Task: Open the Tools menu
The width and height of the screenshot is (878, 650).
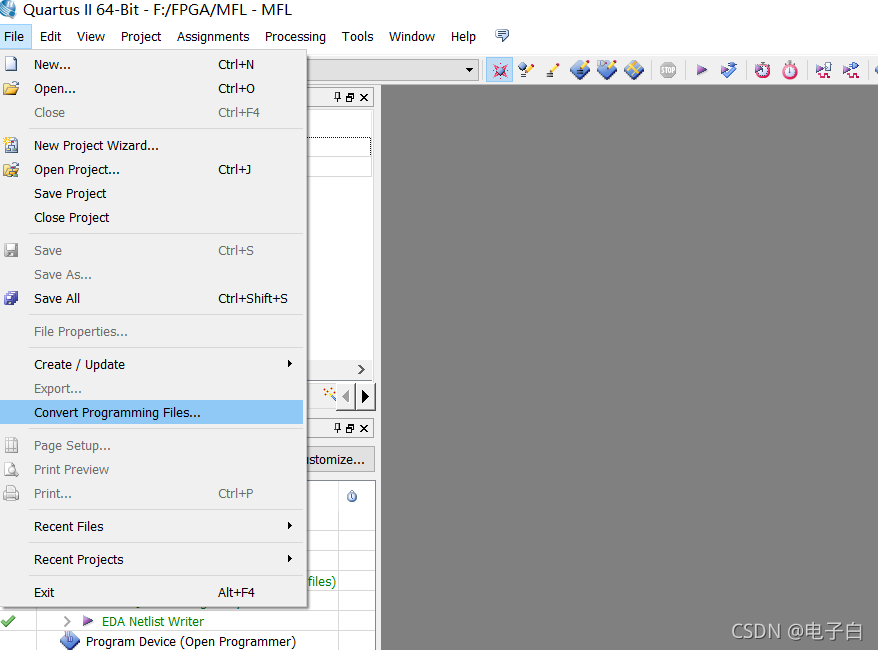Action: [357, 36]
